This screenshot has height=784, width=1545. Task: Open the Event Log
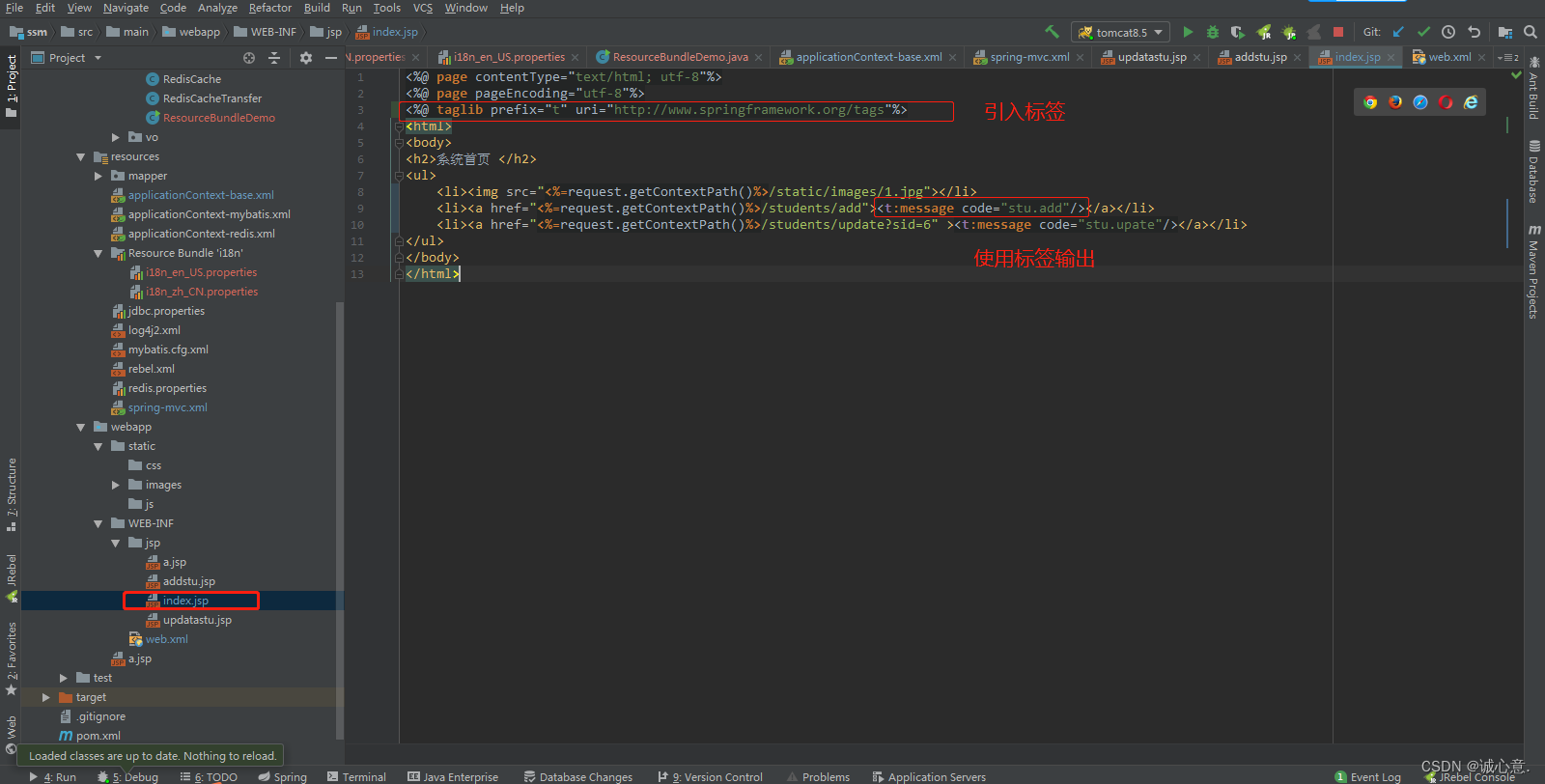click(x=1368, y=776)
